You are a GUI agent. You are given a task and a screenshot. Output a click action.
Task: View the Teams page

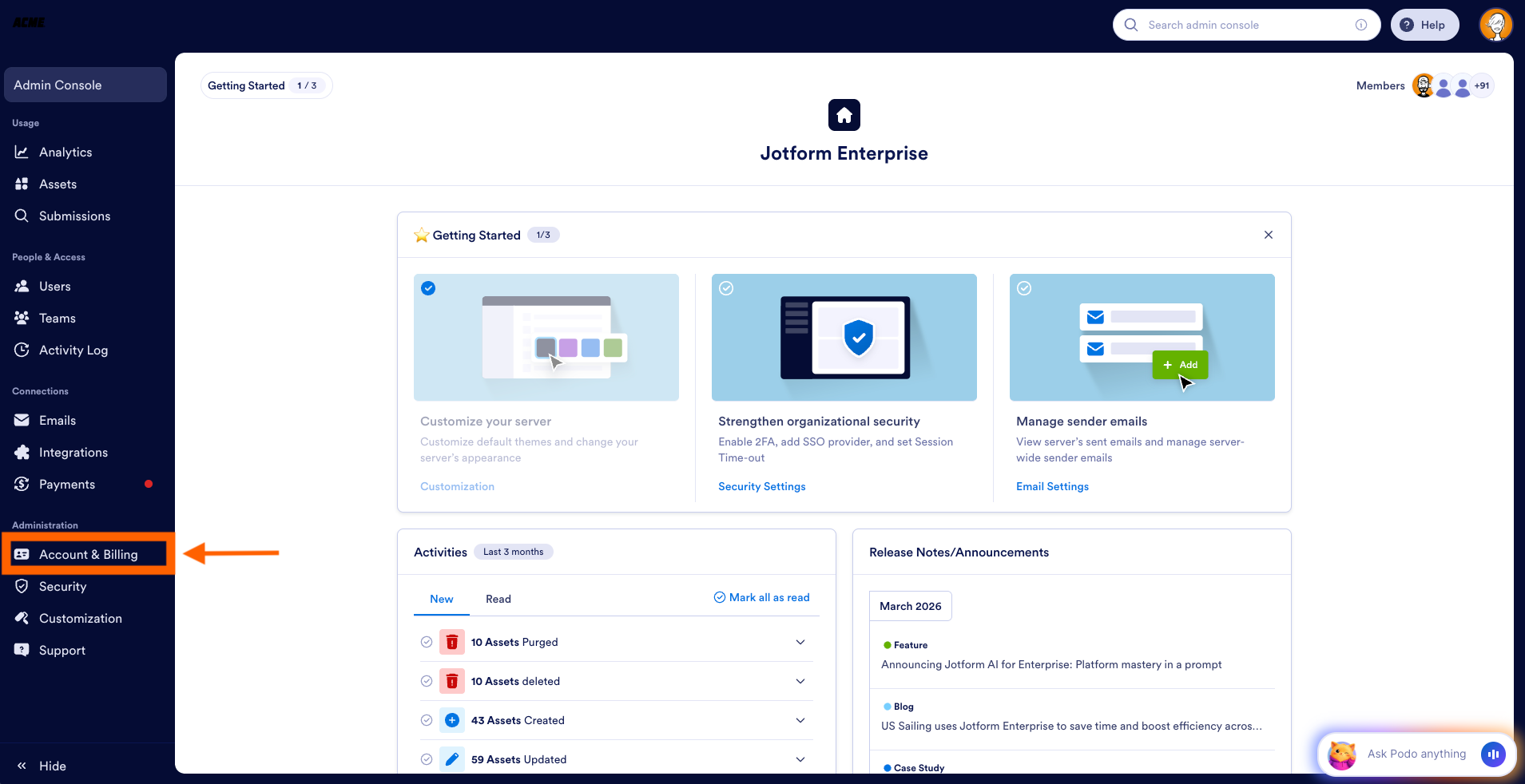(x=57, y=318)
